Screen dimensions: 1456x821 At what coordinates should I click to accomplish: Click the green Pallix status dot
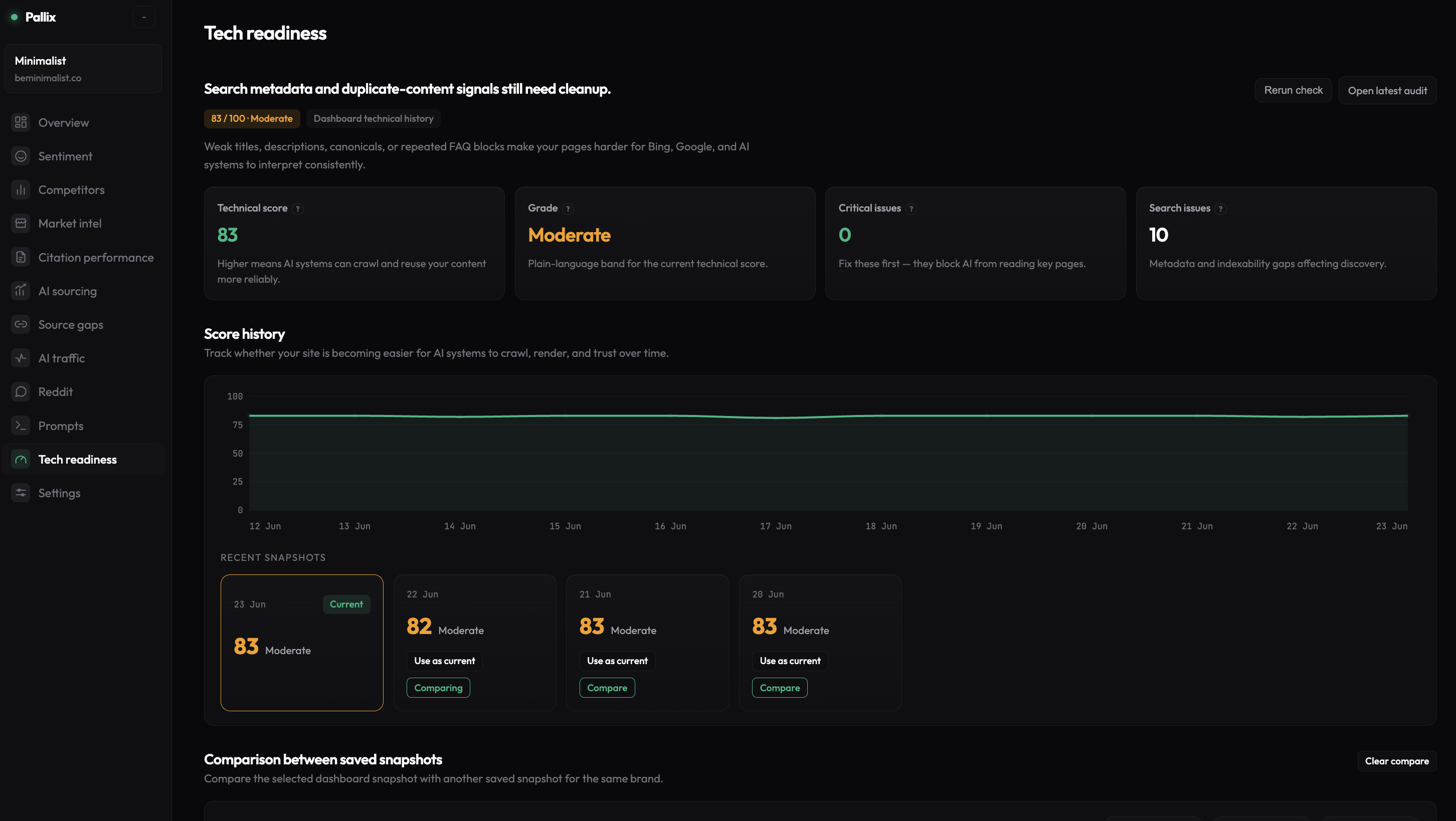tap(14, 17)
